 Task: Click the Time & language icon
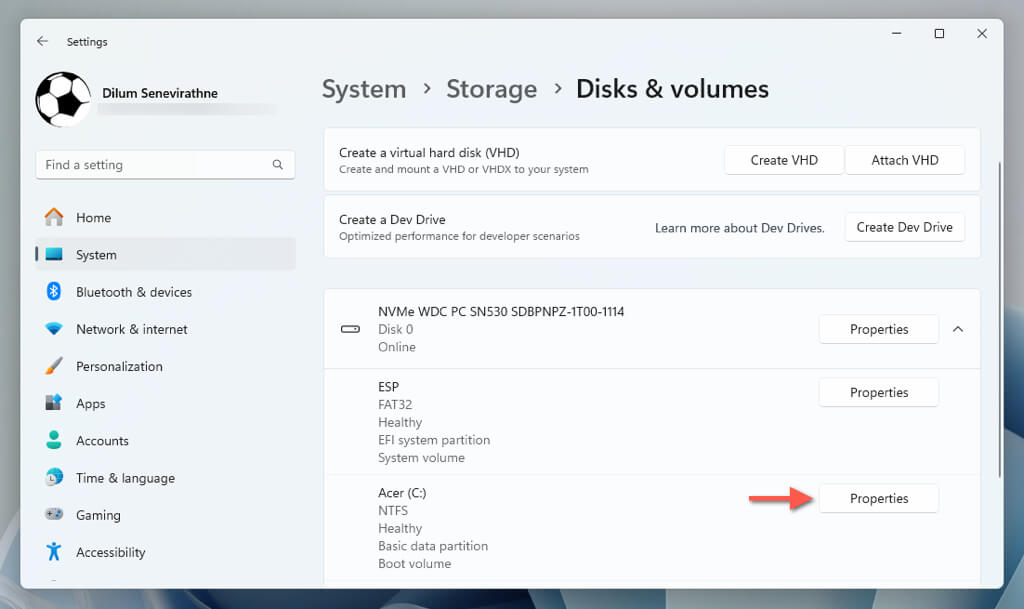pos(54,478)
